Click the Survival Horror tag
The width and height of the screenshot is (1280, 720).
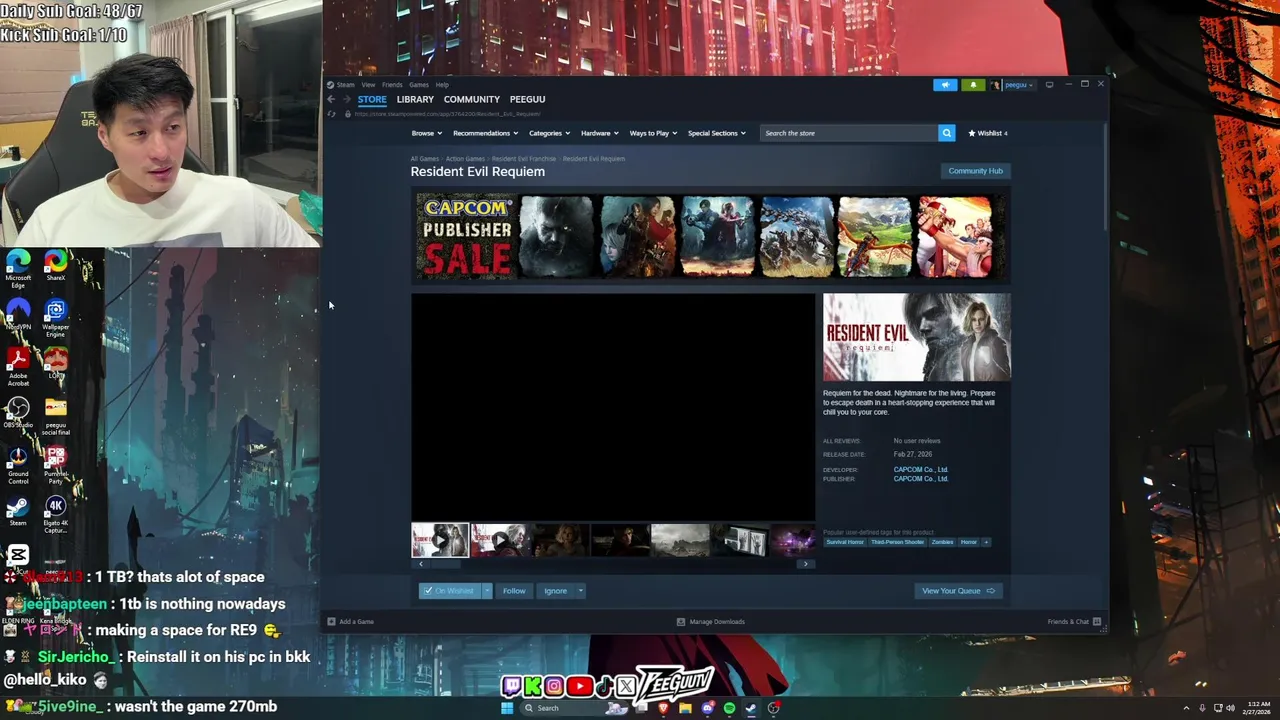[x=845, y=542]
